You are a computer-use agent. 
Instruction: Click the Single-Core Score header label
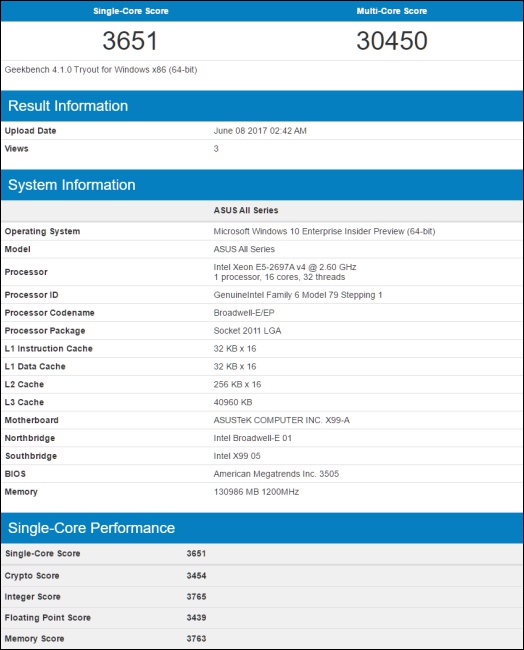[131, 11]
